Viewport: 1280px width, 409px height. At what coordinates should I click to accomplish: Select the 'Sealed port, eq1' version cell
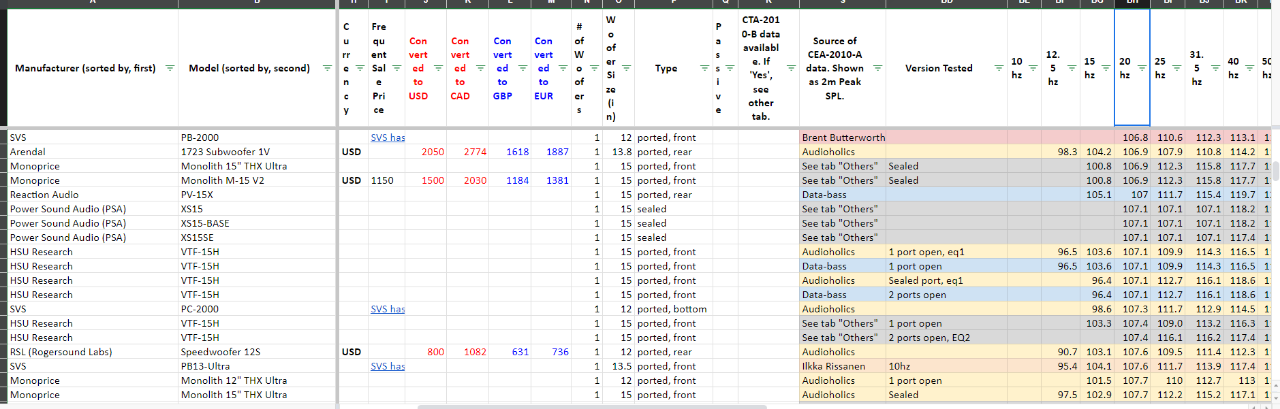(x=946, y=280)
